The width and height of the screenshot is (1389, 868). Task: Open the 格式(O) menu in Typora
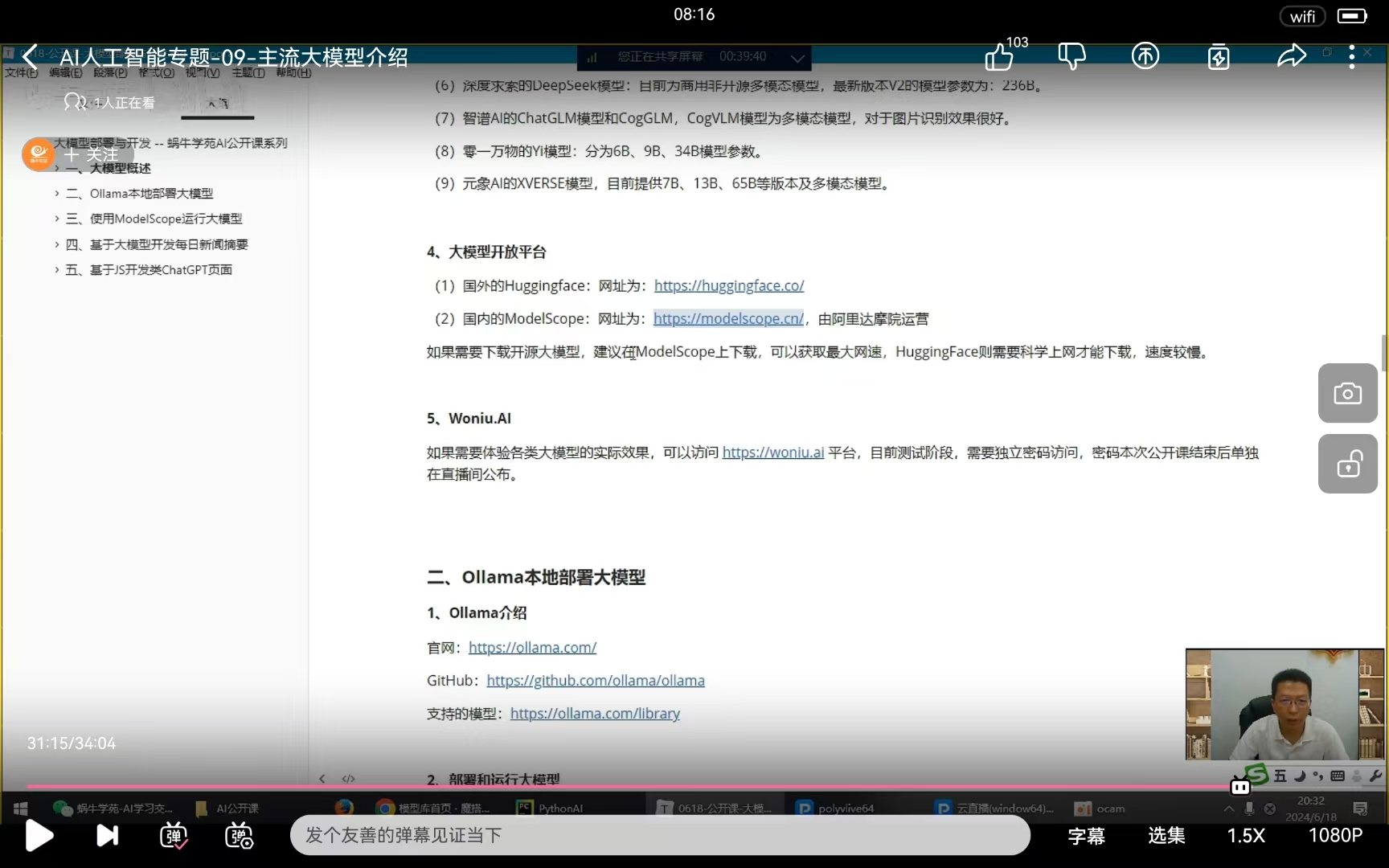click(156, 72)
